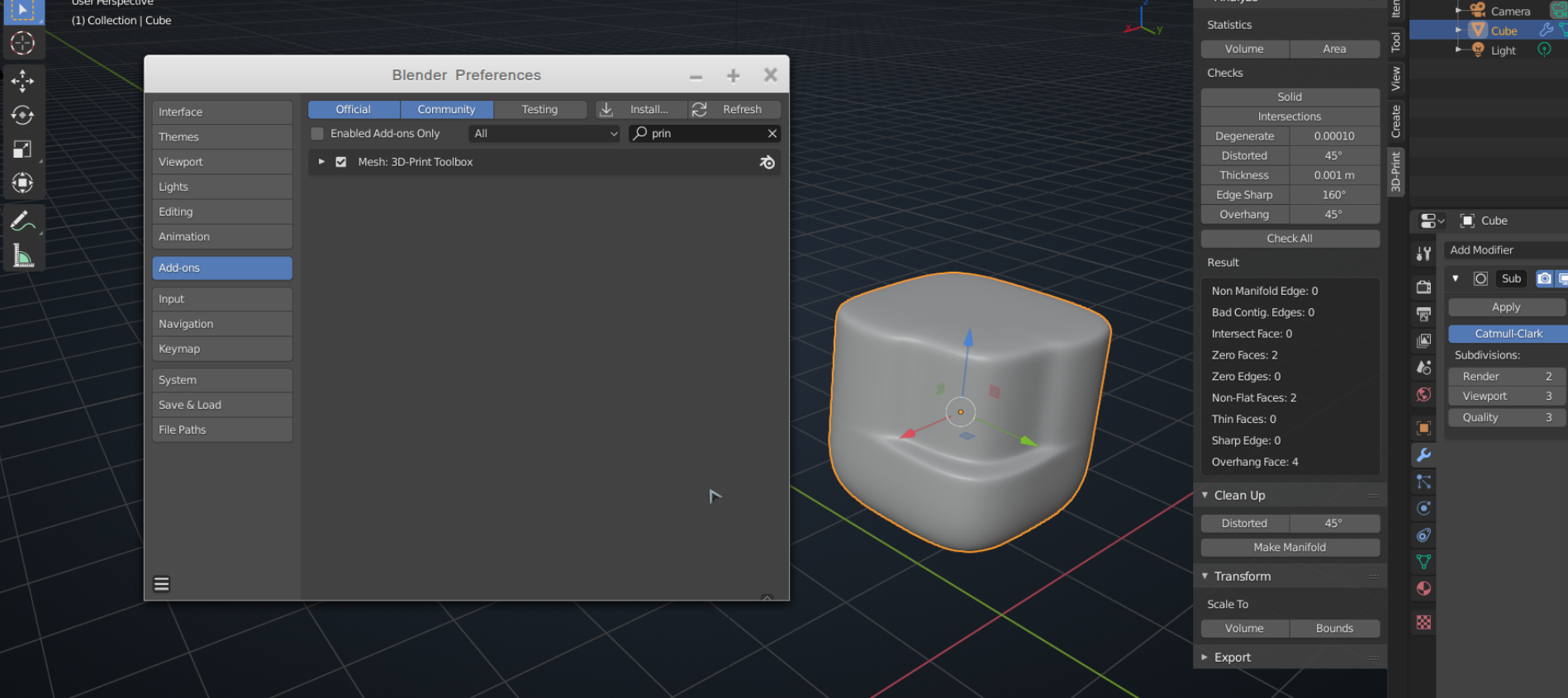The height and width of the screenshot is (698, 1568).
Task: Apply the subdivision modifier
Action: point(1506,306)
